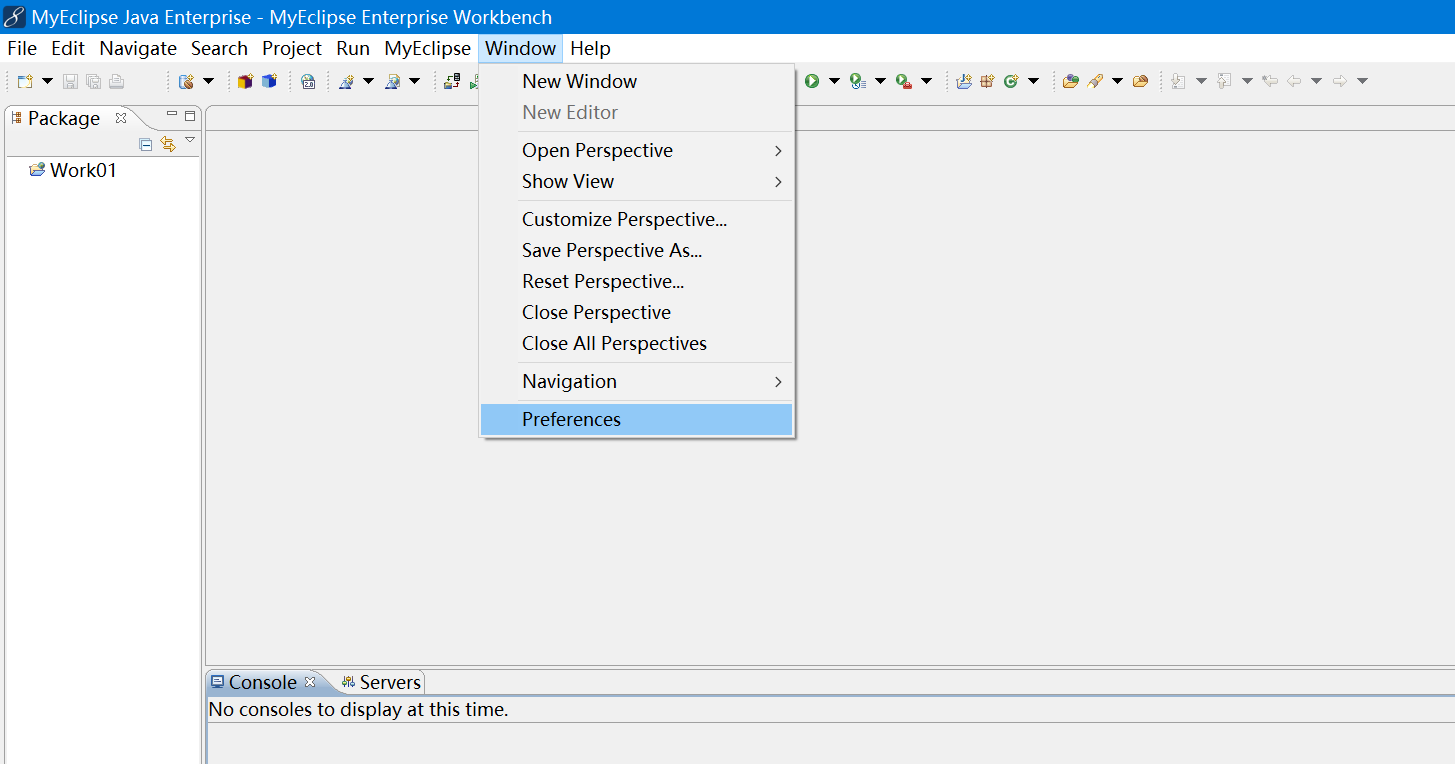This screenshot has width=1455, height=764.
Task: Open the Forward history dropdown arrow
Action: tap(1362, 82)
